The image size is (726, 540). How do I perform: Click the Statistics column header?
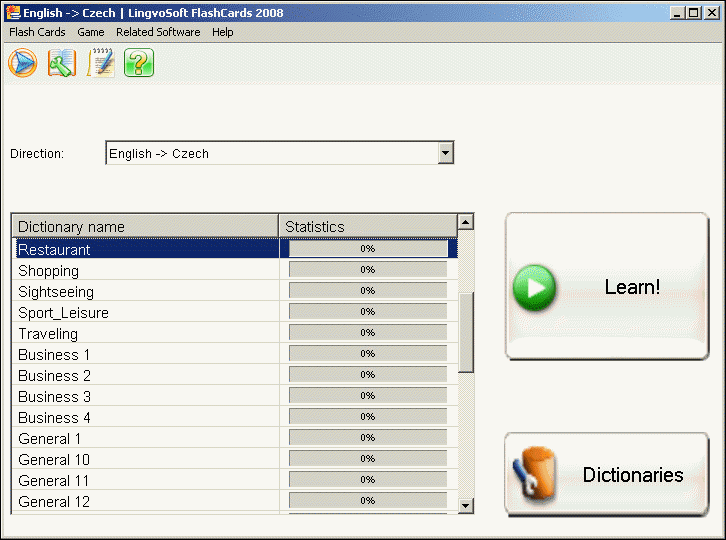pos(368,226)
